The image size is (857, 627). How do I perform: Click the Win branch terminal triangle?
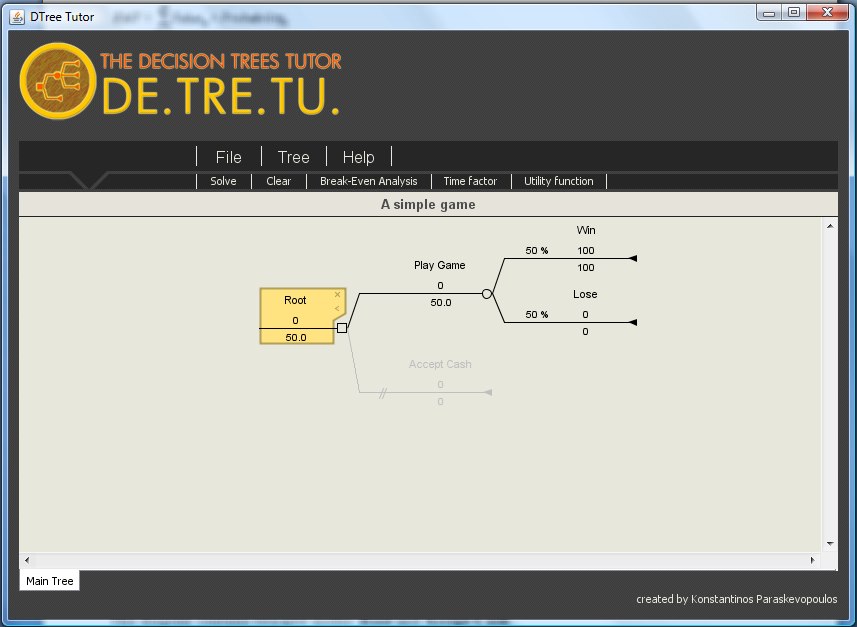click(x=632, y=258)
